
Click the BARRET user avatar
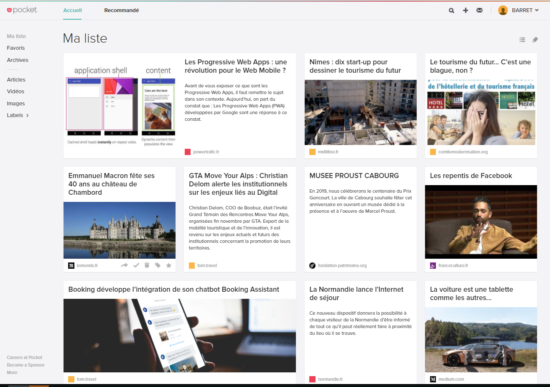(x=503, y=11)
